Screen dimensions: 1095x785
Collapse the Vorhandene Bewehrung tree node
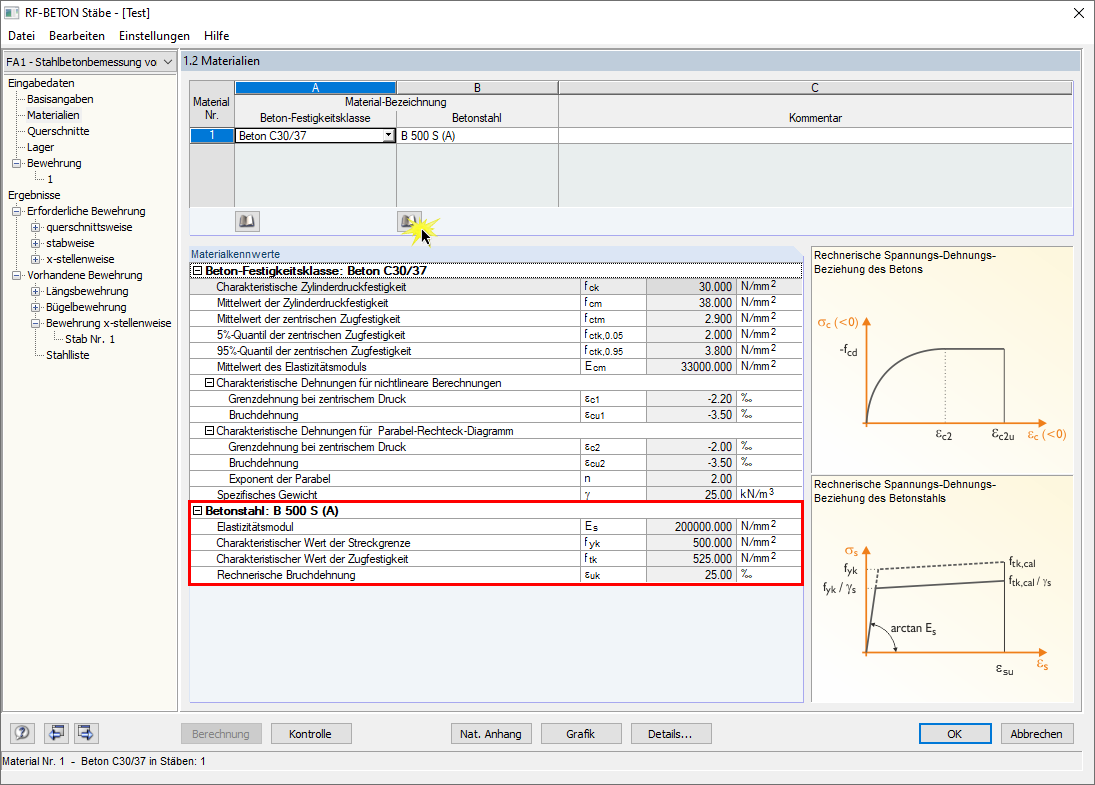17,275
